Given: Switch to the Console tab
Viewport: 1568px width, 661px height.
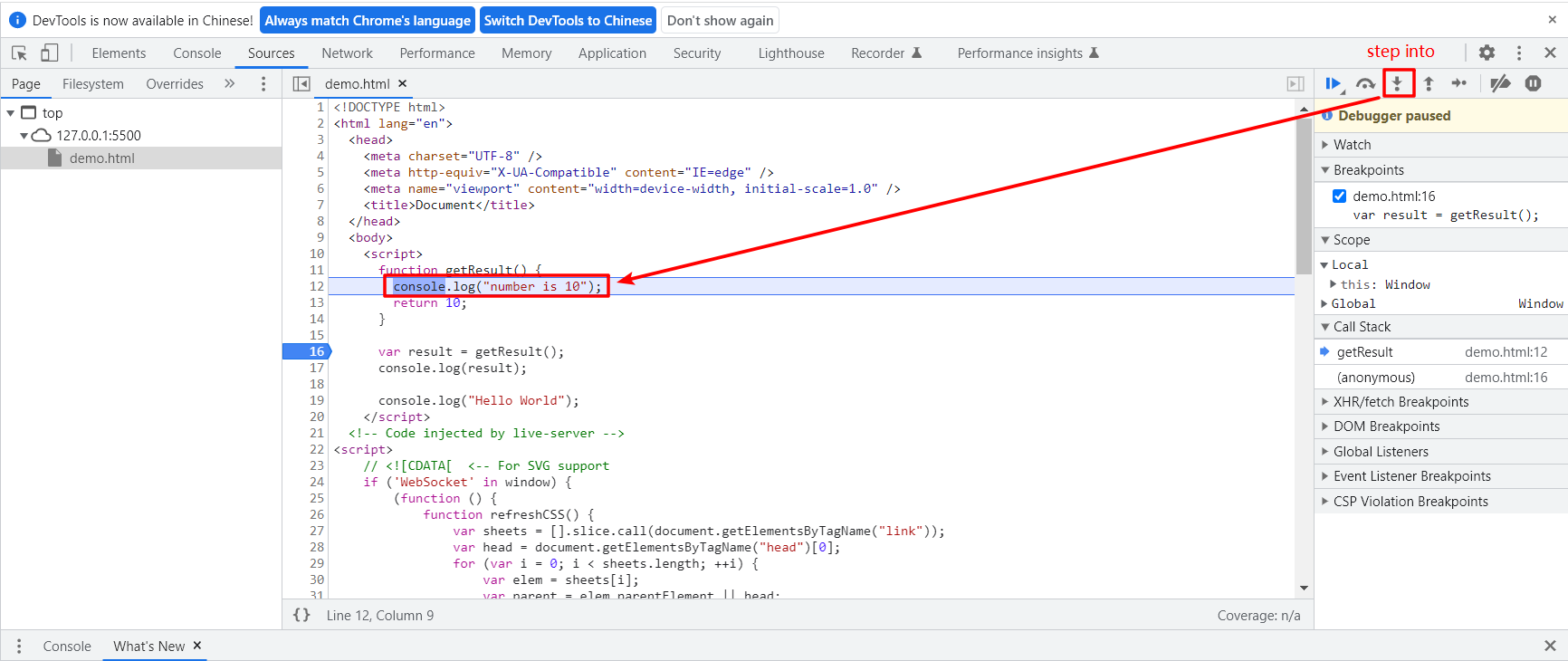Looking at the screenshot, I should 197,53.
